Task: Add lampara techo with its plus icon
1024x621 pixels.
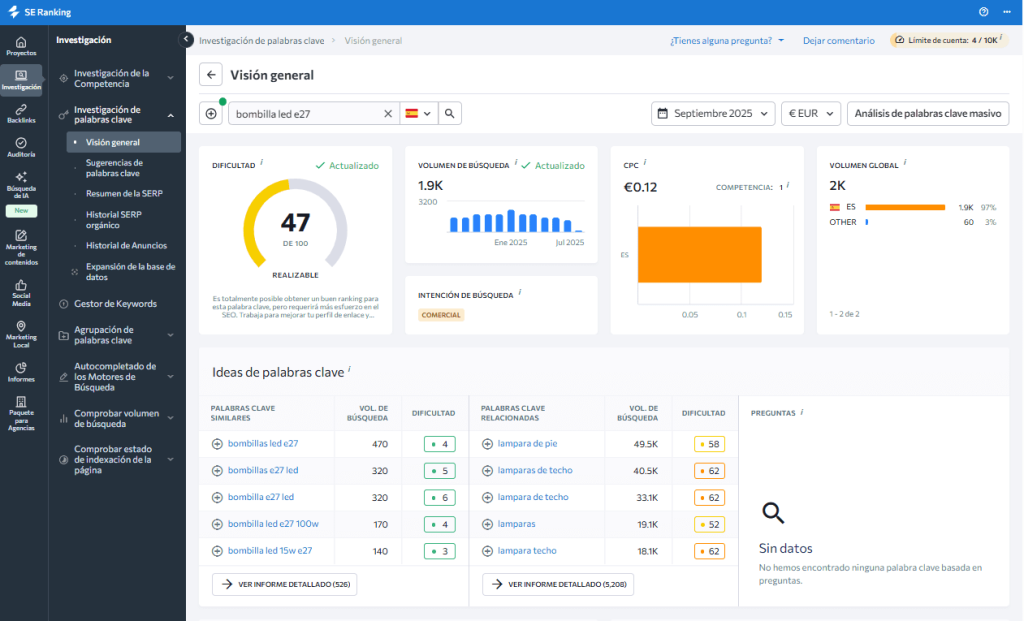Action: (487, 551)
